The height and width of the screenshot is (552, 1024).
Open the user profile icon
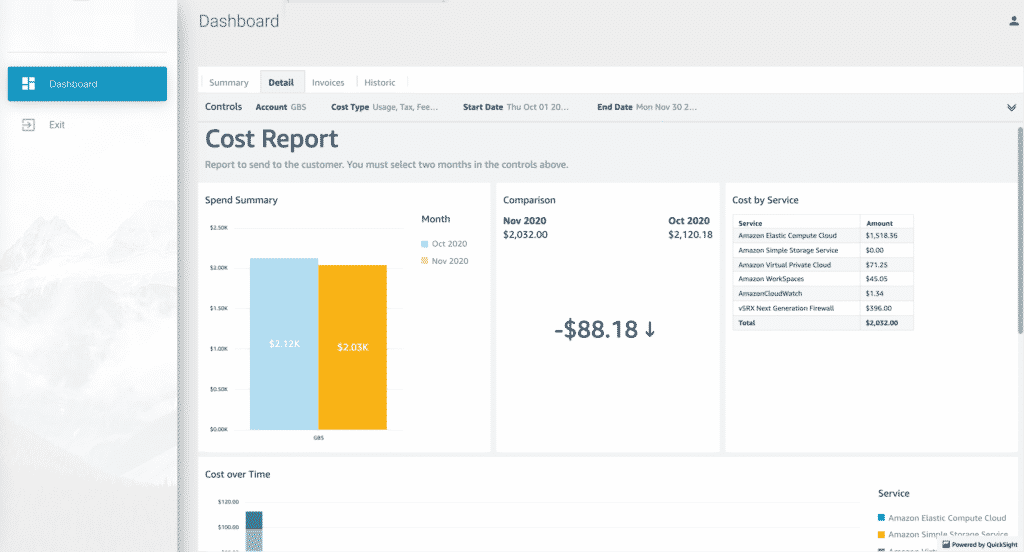1014,21
